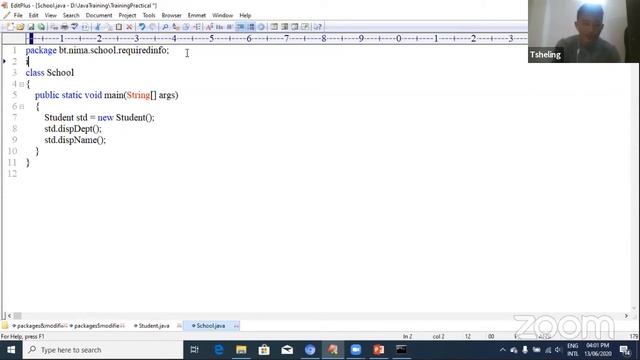The width and height of the screenshot is (640, 360).
Task: Open Command Prompt from taskbar
Action: [401, 350]
